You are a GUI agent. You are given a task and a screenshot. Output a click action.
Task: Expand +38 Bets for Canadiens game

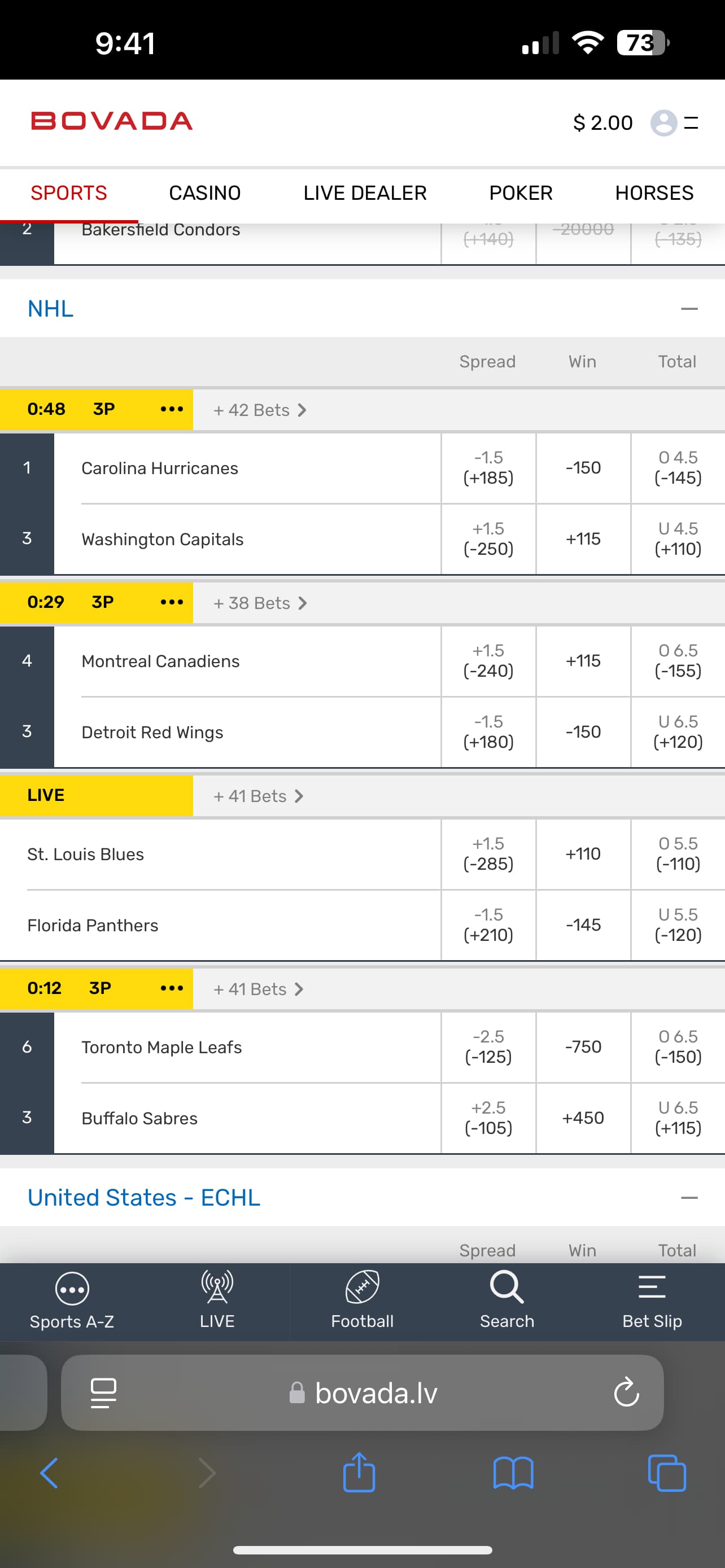click(260, 603)
